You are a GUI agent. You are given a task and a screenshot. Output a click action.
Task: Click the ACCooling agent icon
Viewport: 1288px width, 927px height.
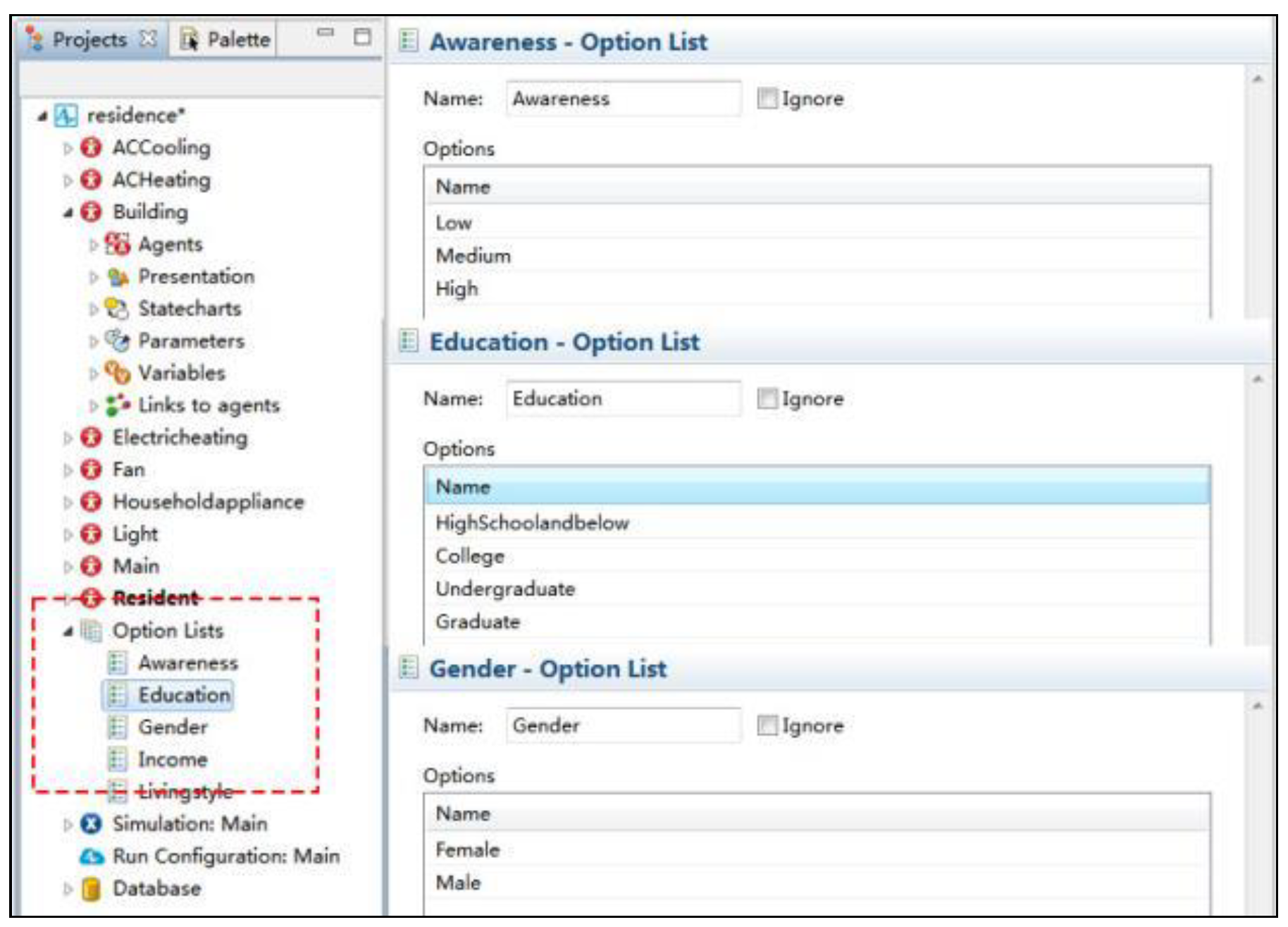90,147
